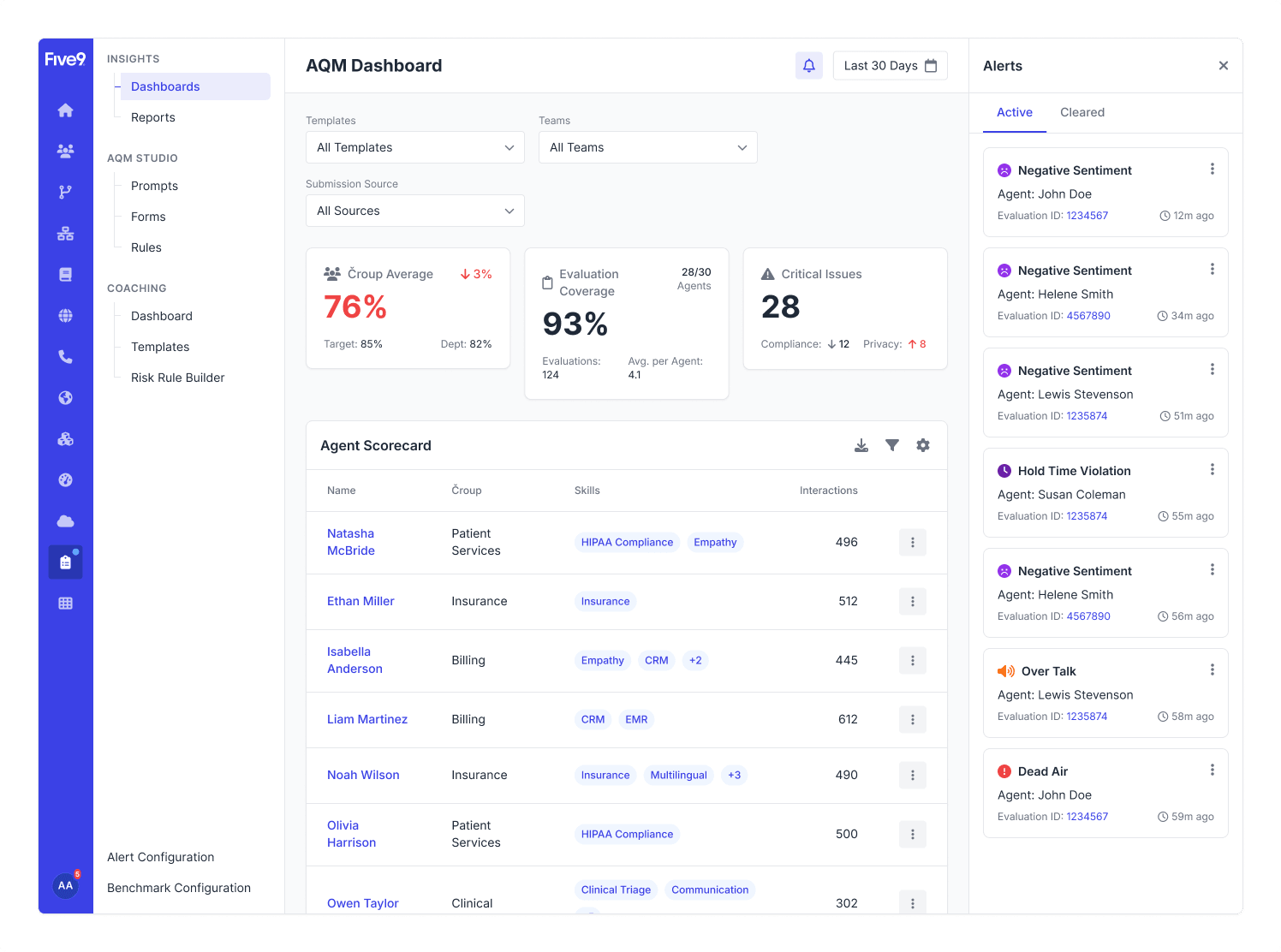Open the All Sources dropdown
The width and height of the screenshot is (1281, 952).
414,211
